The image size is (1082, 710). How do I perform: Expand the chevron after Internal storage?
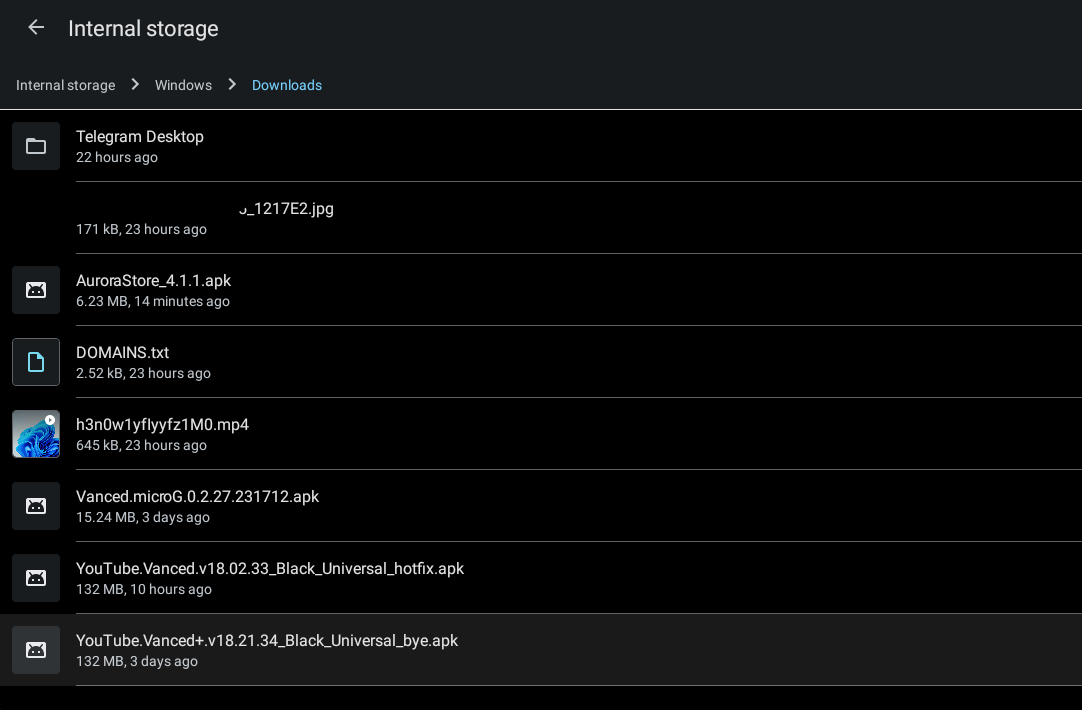click(134, 85)
